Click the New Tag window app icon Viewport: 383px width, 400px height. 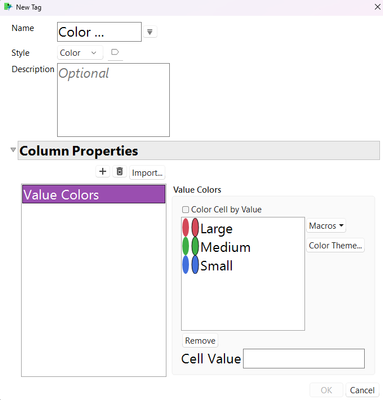tap(8, 7)
